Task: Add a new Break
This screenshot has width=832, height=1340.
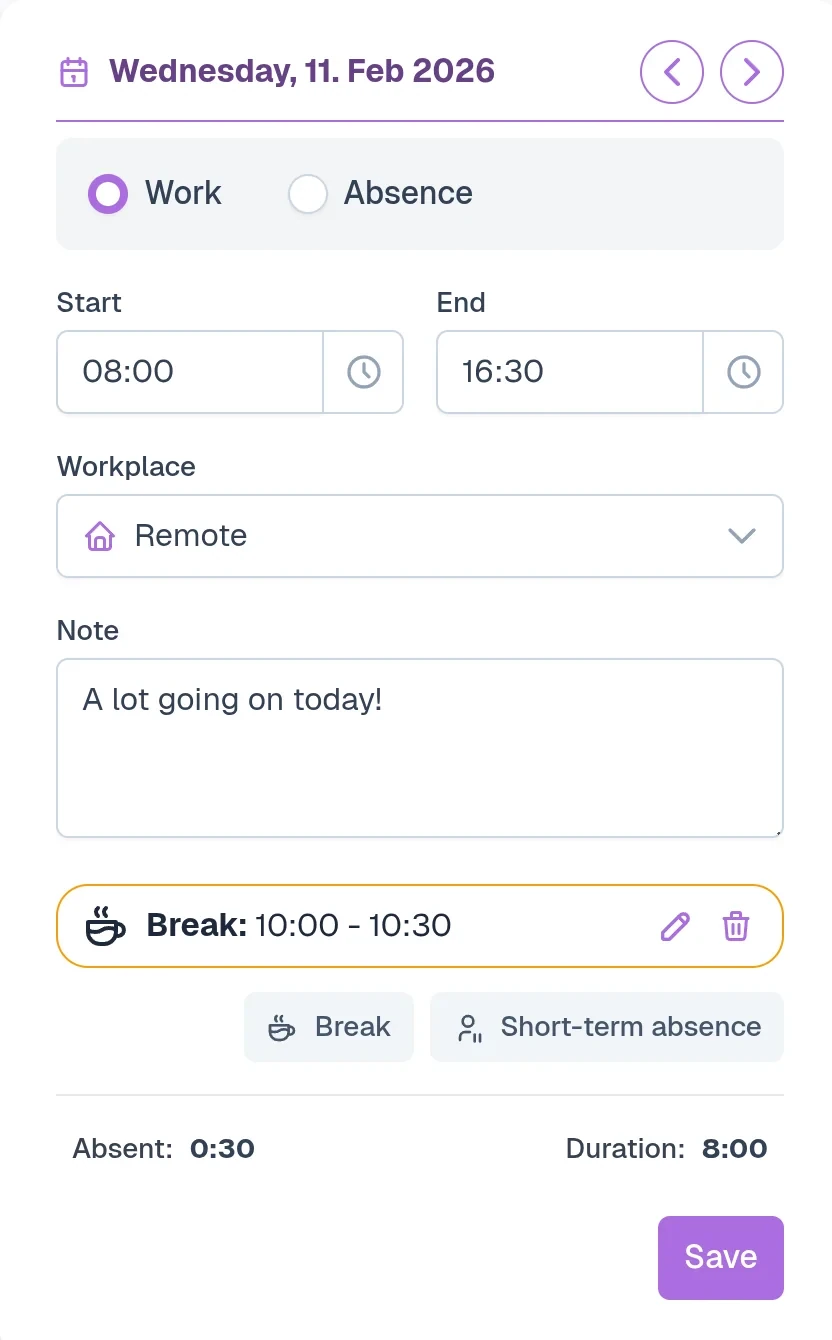Action: (329, 1027)
